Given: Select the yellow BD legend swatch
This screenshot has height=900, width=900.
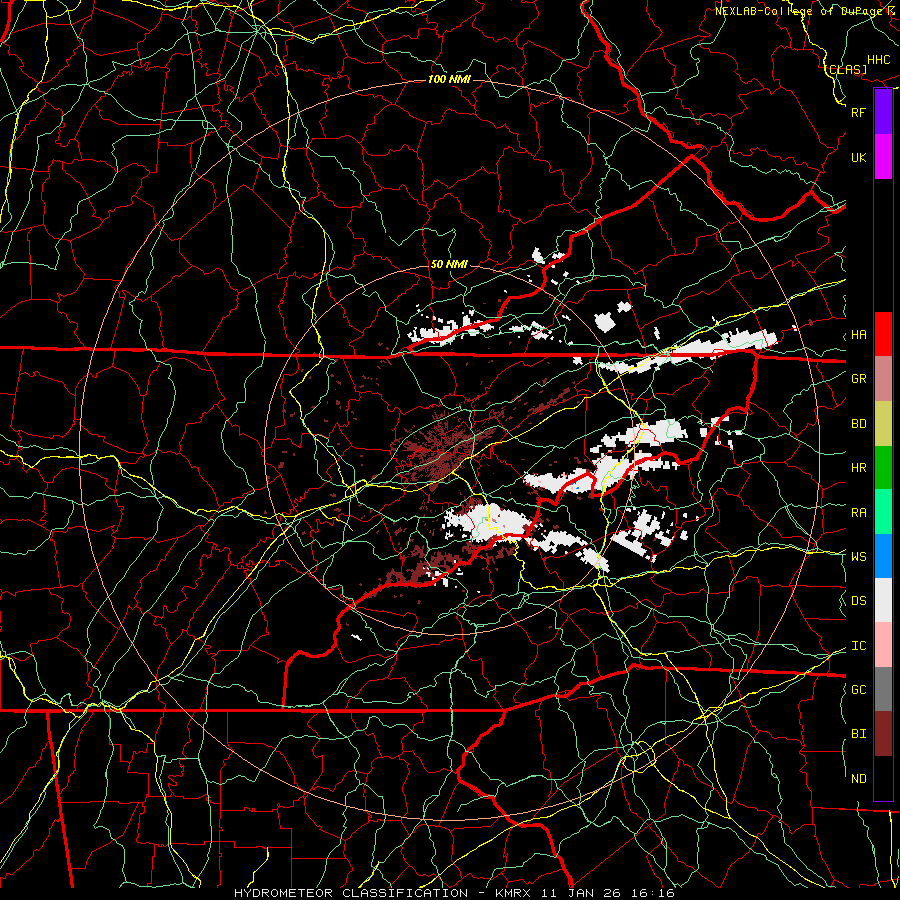Looking at the screenshot, I should (x=883, y=423).
